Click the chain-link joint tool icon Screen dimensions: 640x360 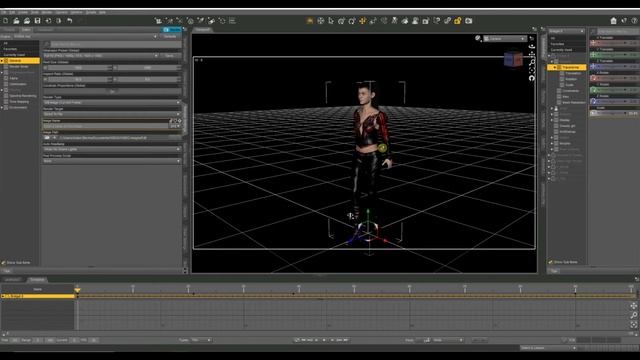(x=447, y=20)
